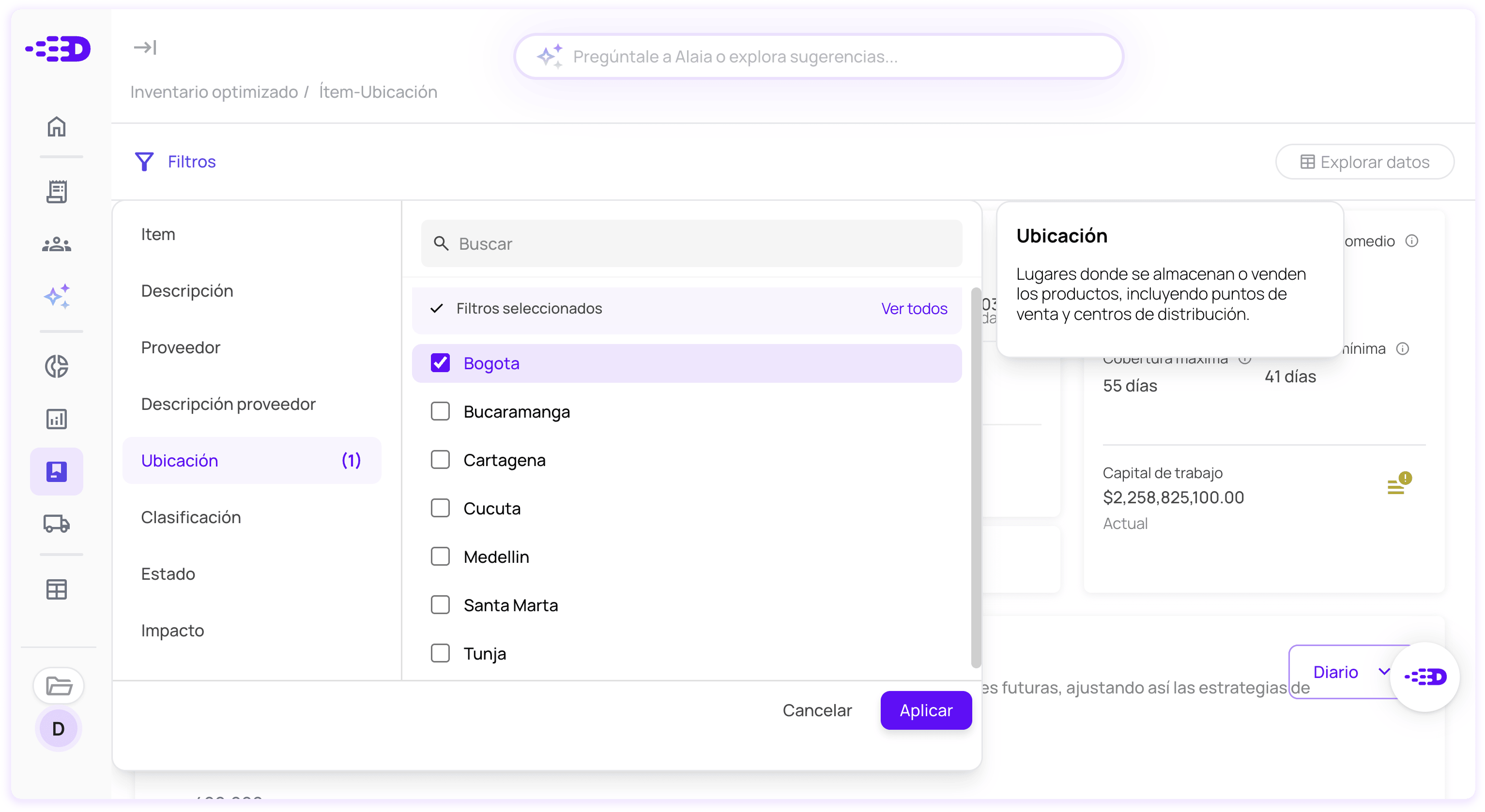Viewport: 1485px width, 812px height.
Task: Open the receipt document sidebar icon
Action: (57, 192)
